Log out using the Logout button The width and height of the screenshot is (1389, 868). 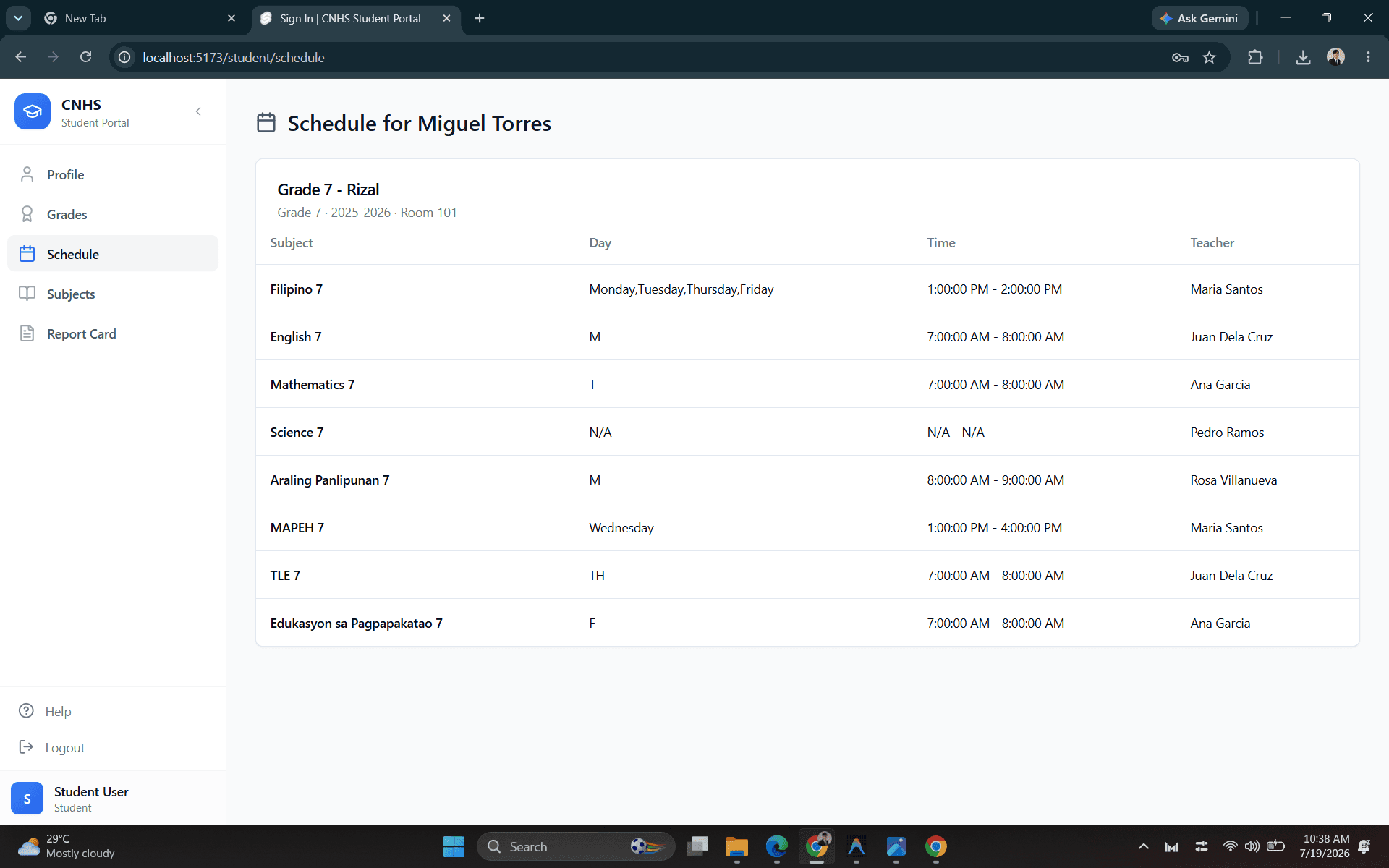pos(51,747)
